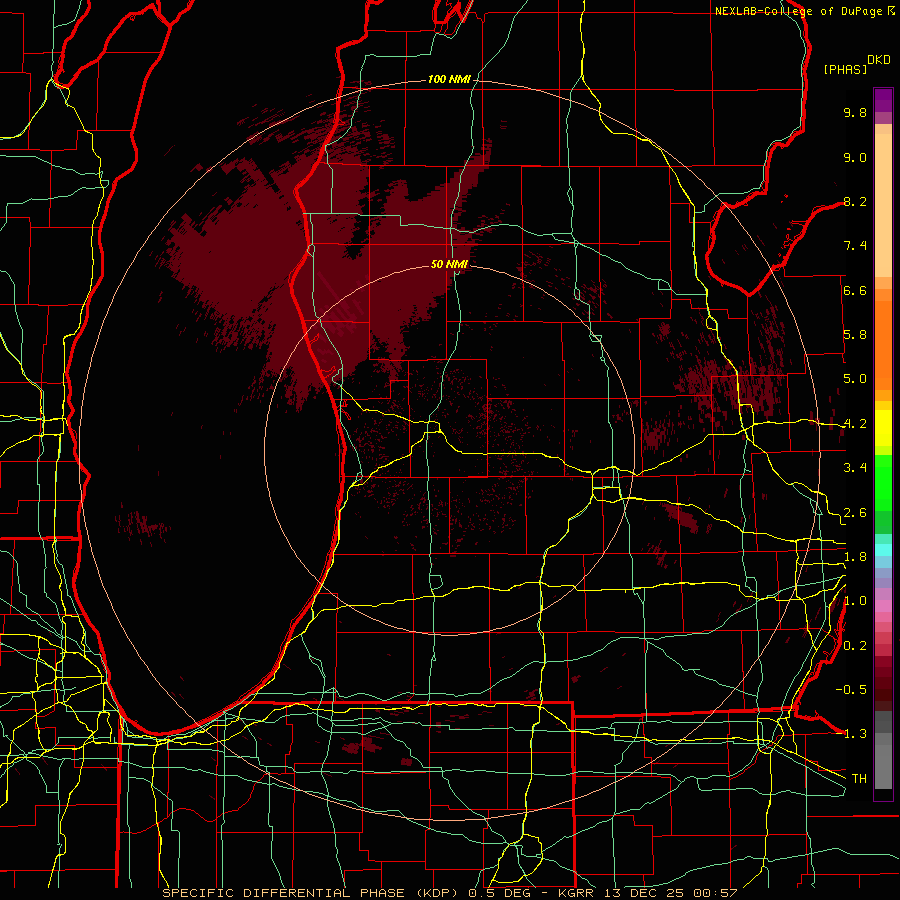Screen dimensions: 900x900
Task: Click the 1.0 value on the scale
Action: tap(855, 601)
